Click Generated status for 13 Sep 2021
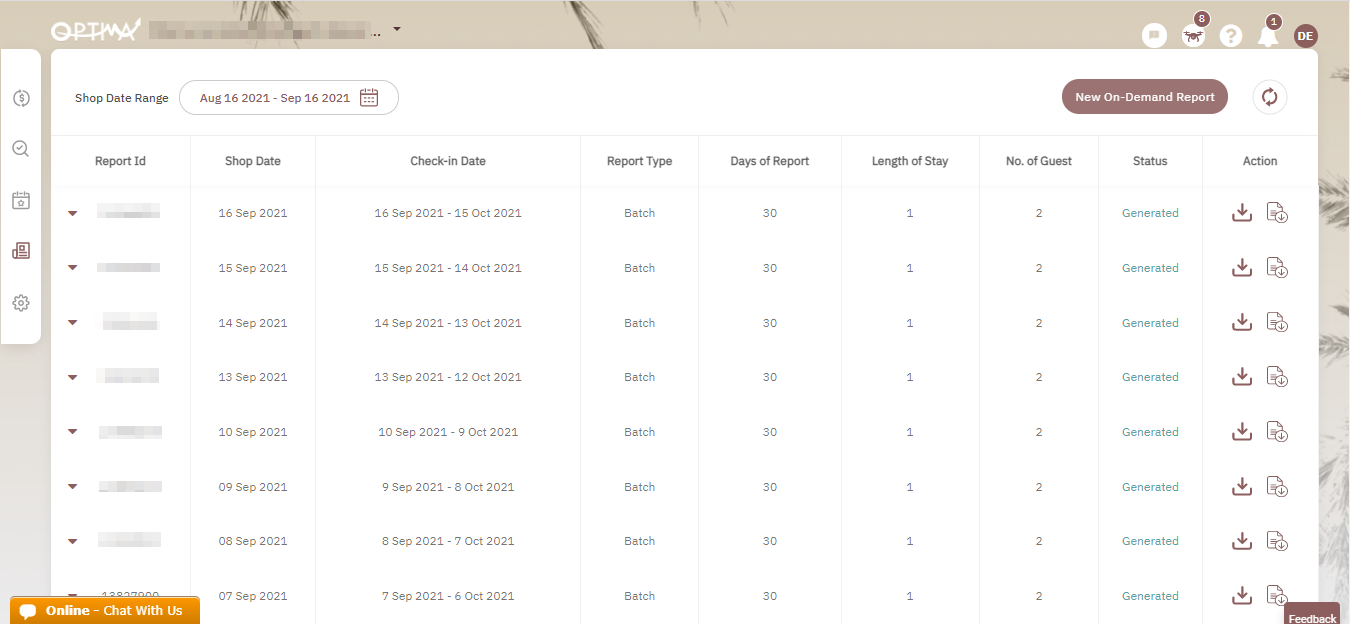The height and width of the screenshot is (624, 1350). pyautogui.click(x=1150, y=377)
